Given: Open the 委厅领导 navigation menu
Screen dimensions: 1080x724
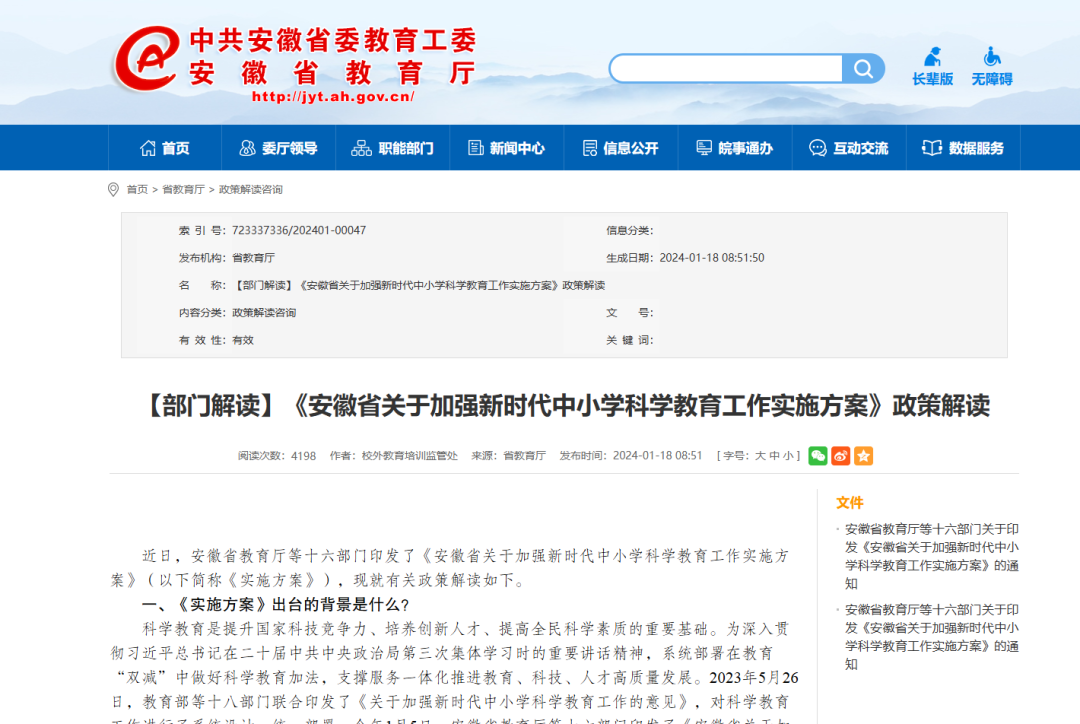Looking at the screenshot, I should [x=279, y=147].
